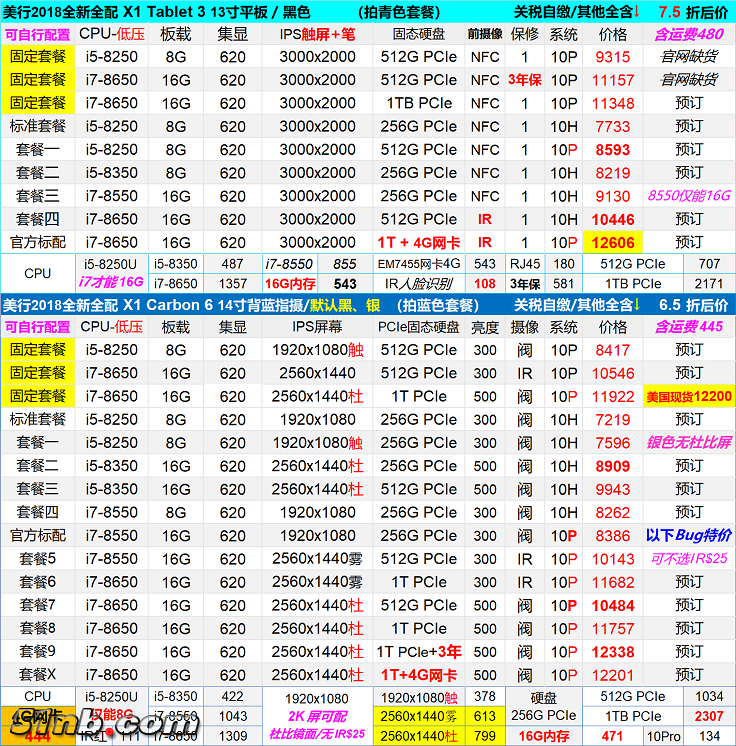The width and height of the screenshot is (736, 746).
Task: Select the 套餐X row label
Action: click(37, 675)
